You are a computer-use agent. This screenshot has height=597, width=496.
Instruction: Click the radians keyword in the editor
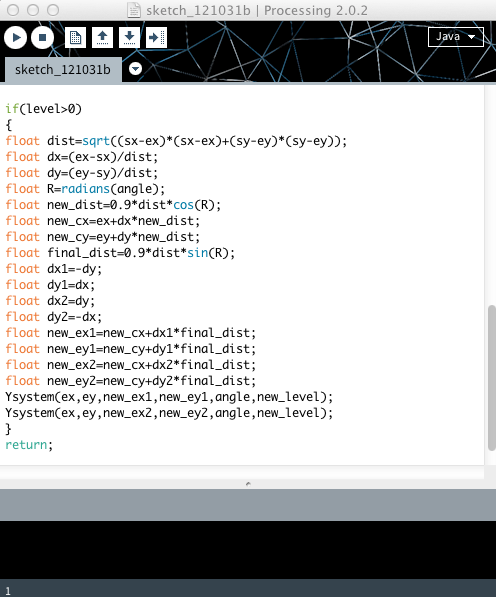86,189
